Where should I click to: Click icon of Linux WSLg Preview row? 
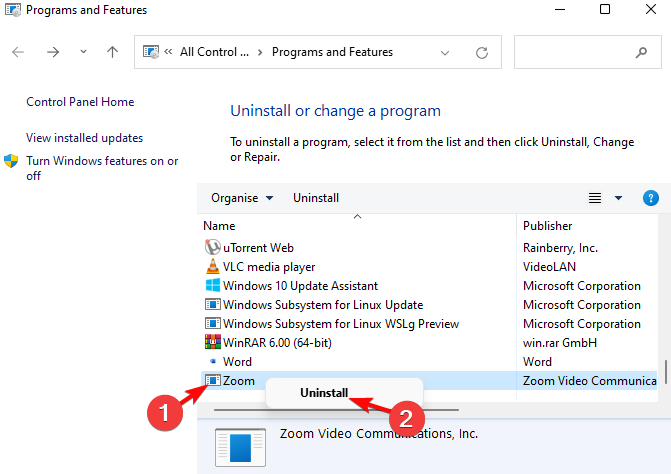(x=213, y=323)
